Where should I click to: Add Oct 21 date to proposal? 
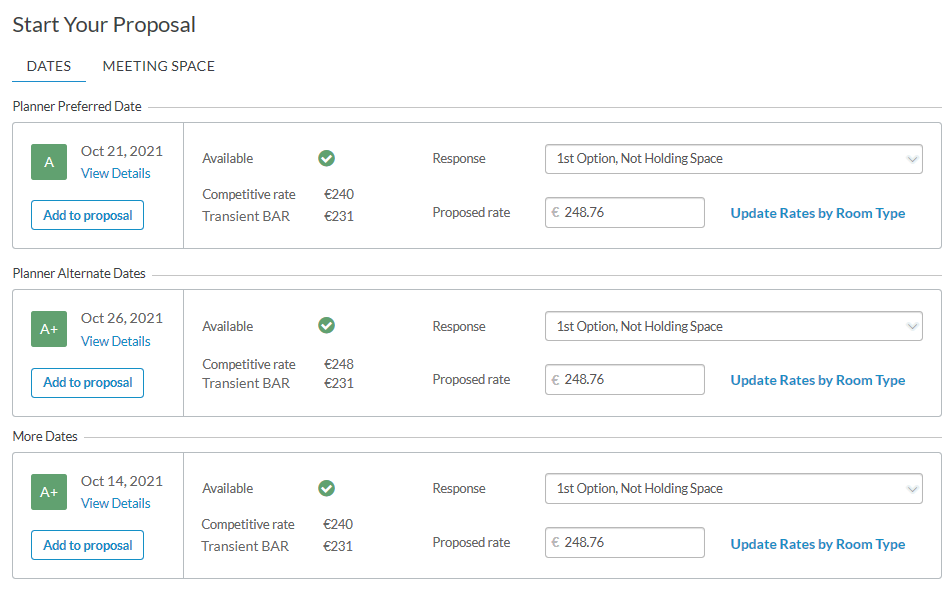87,215
